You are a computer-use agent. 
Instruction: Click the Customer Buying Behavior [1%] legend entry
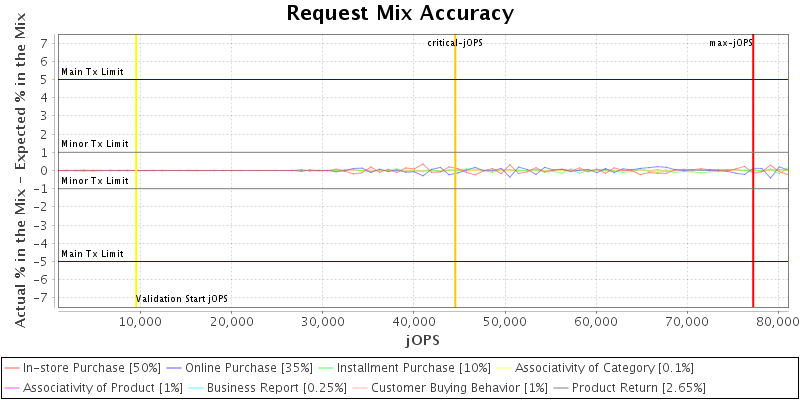(447, 387)
